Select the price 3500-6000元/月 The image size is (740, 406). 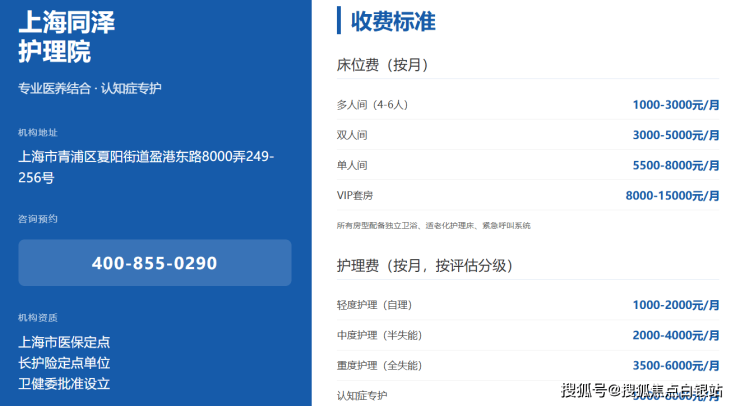tap(676, 365)
